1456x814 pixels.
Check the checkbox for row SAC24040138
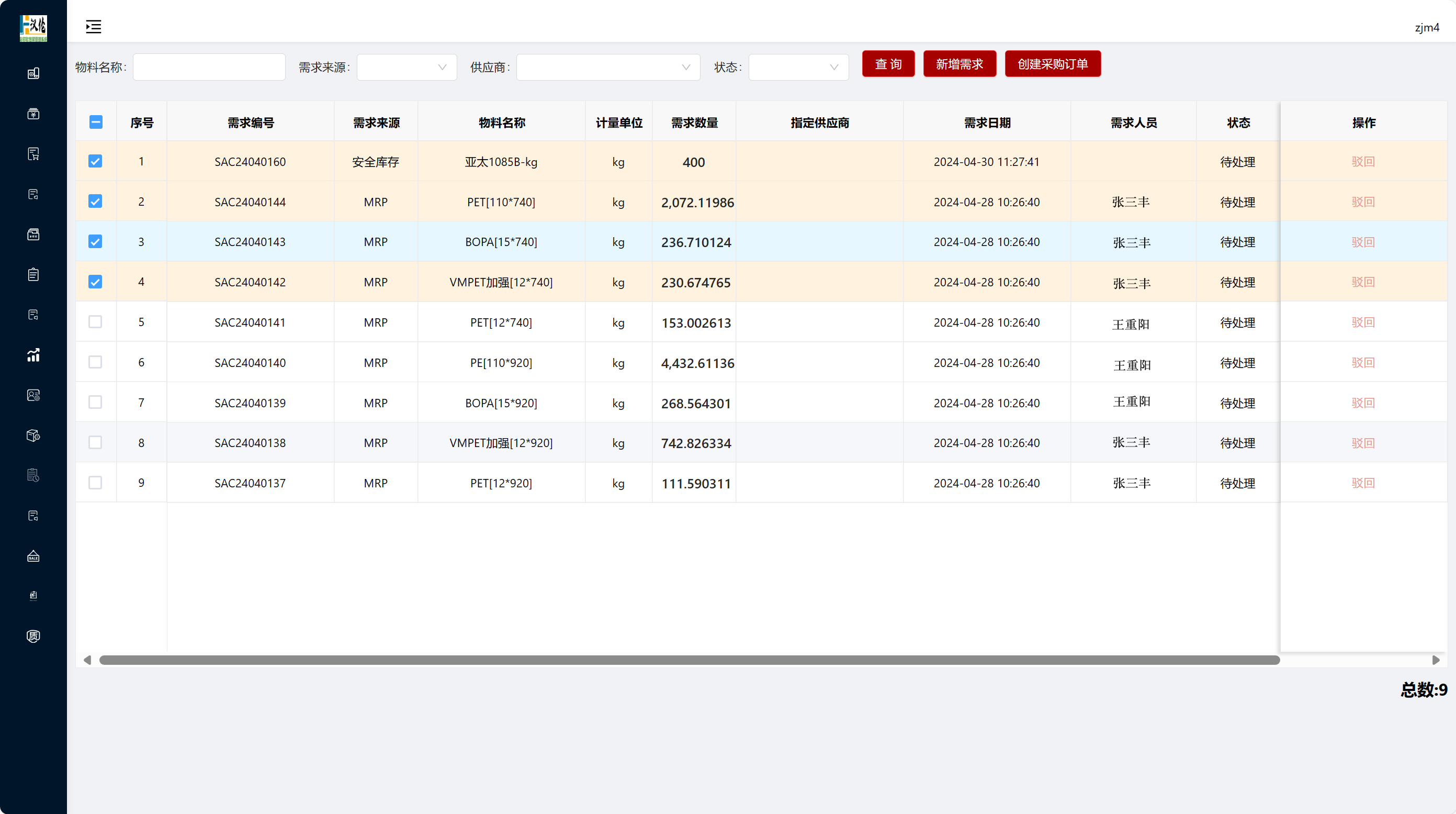pos(95,442)
